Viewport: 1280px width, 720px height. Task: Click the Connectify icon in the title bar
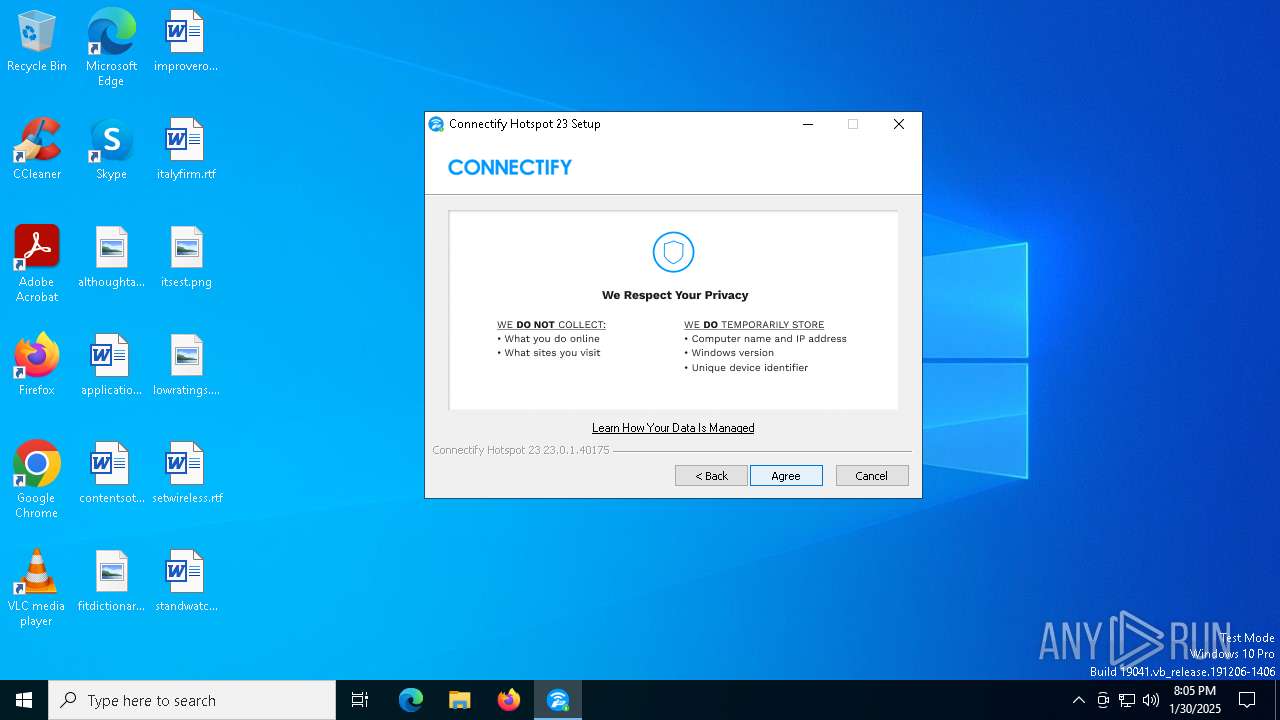click(436, 124)
